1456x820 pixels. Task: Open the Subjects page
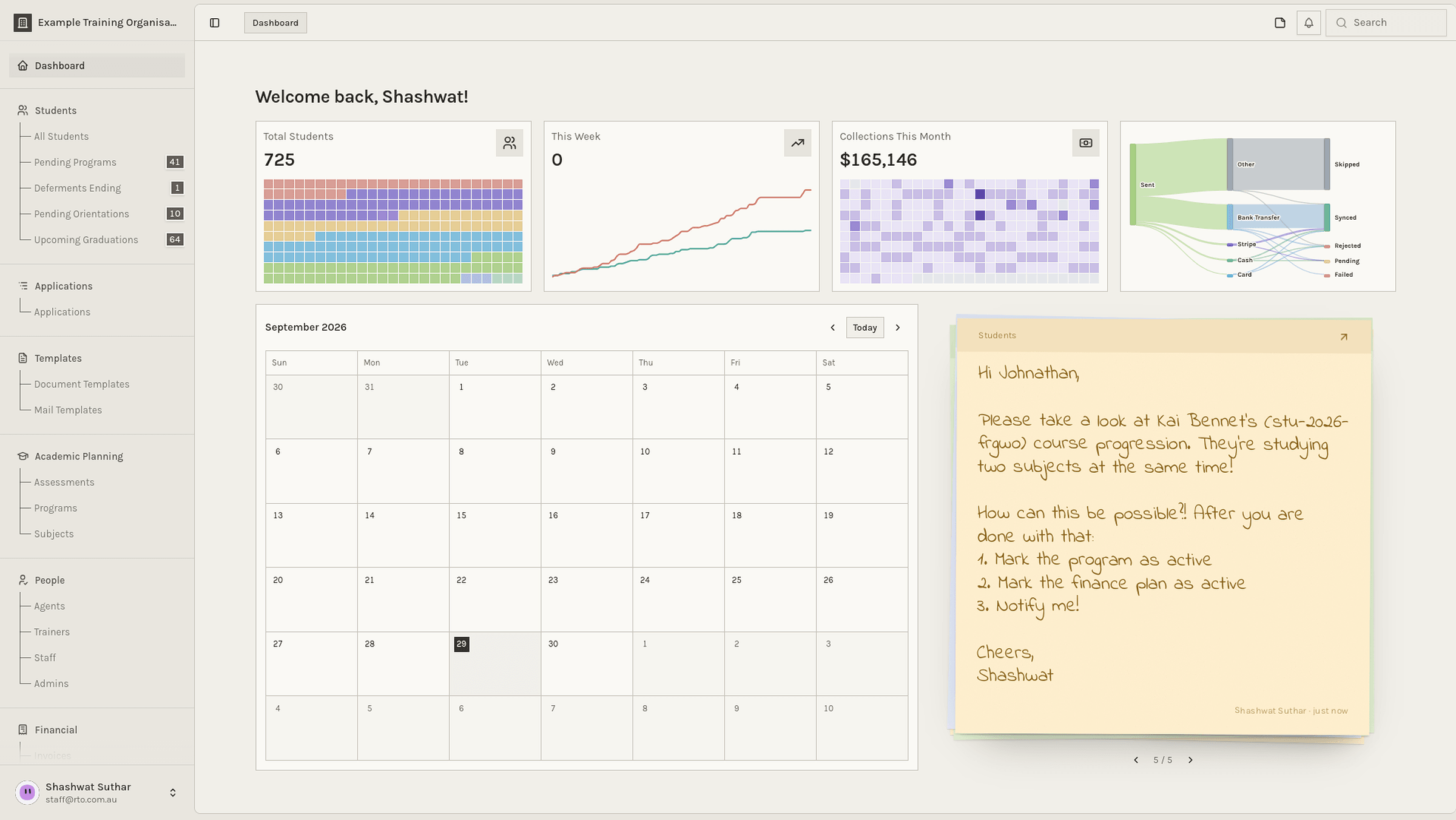pos(54,534)
